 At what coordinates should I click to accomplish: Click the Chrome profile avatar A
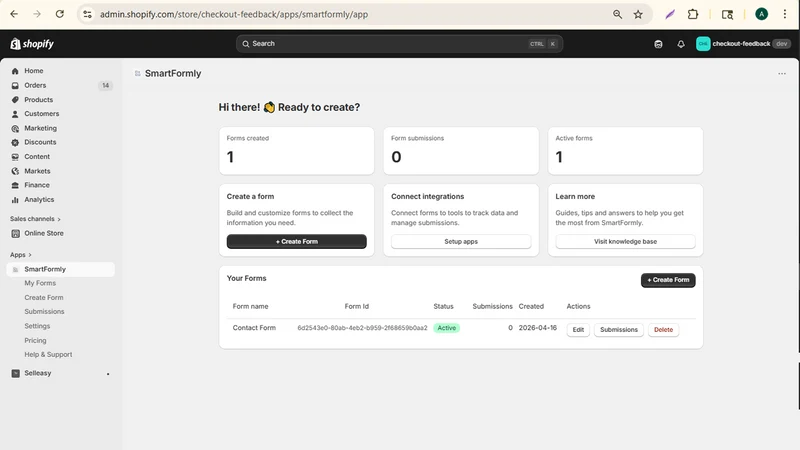tap(761, 14)
